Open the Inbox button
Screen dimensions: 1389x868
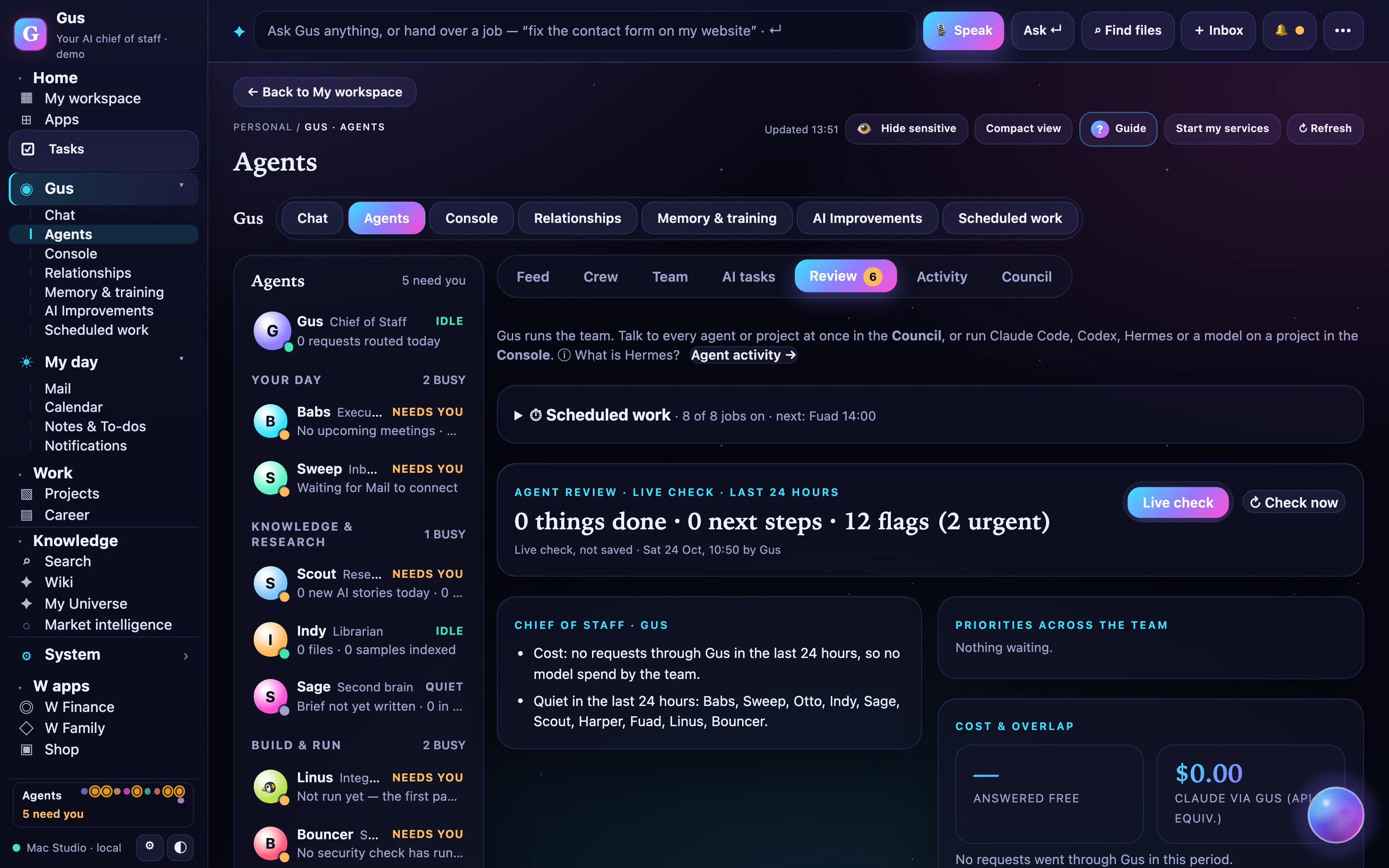[1218, 30]
